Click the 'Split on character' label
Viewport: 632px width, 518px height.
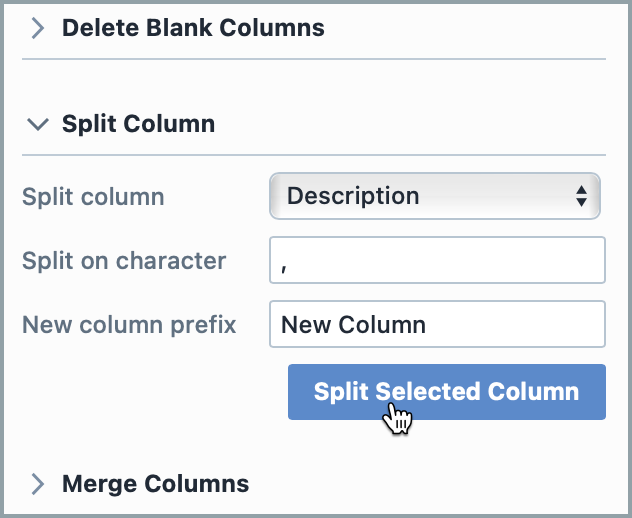(124, 260)
